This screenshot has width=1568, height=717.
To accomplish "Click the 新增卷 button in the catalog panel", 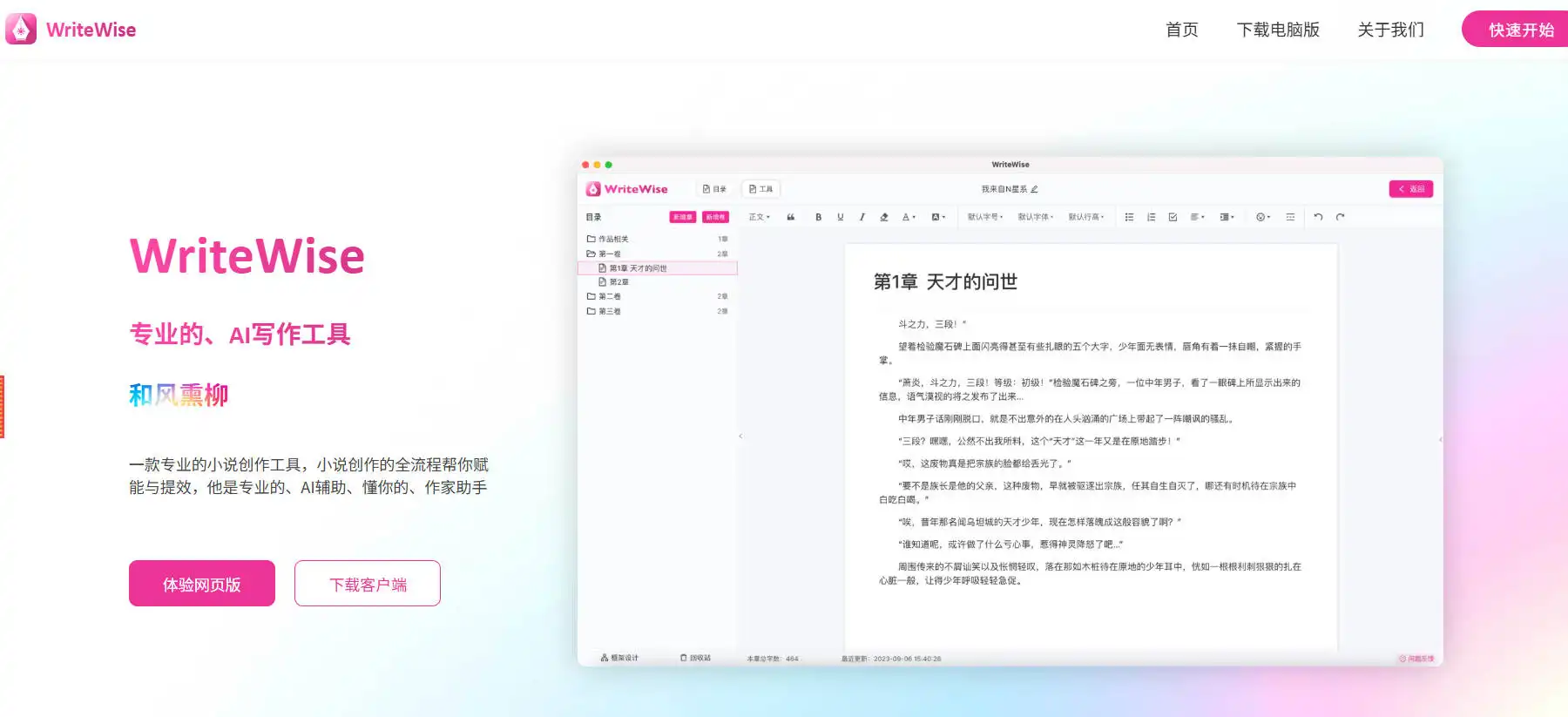I will (x=715, y=217).
